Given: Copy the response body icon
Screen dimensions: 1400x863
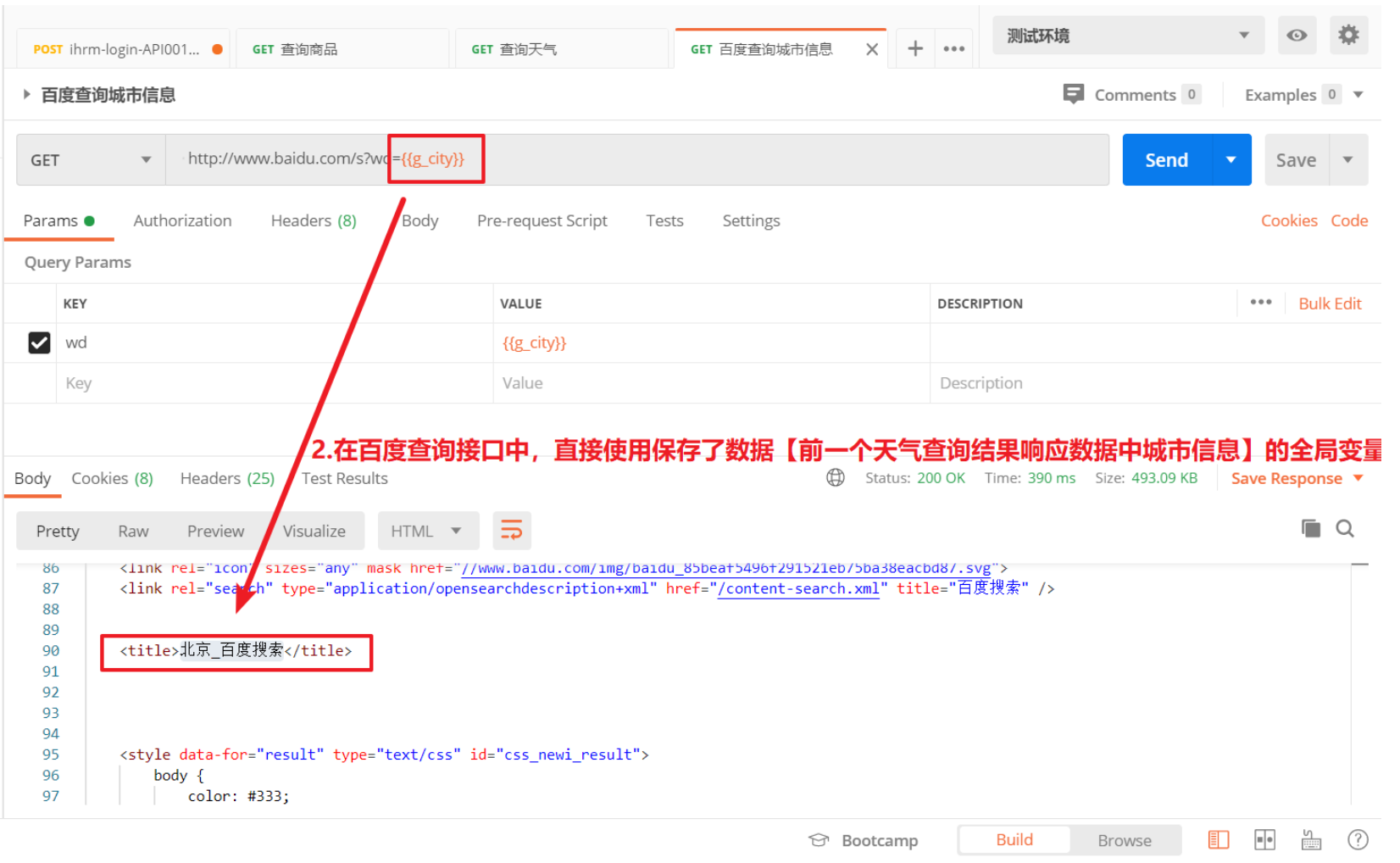Looking at the screenshot, I should [x=1310, y=527].
